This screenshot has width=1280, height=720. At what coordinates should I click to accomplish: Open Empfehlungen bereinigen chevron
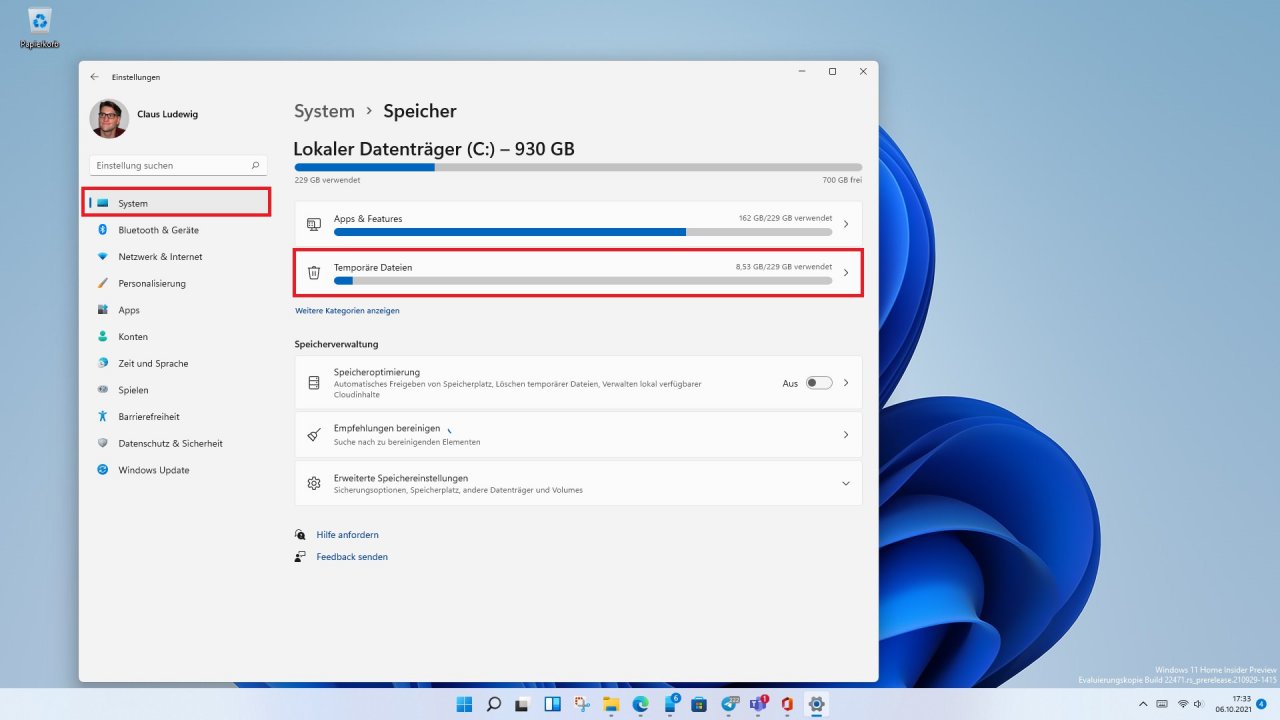coord(846,435)
